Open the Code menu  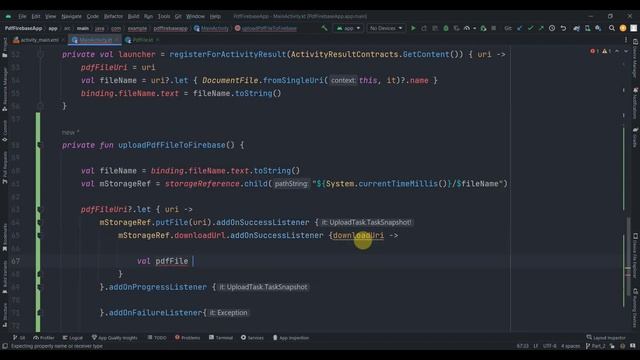point(93,16)
